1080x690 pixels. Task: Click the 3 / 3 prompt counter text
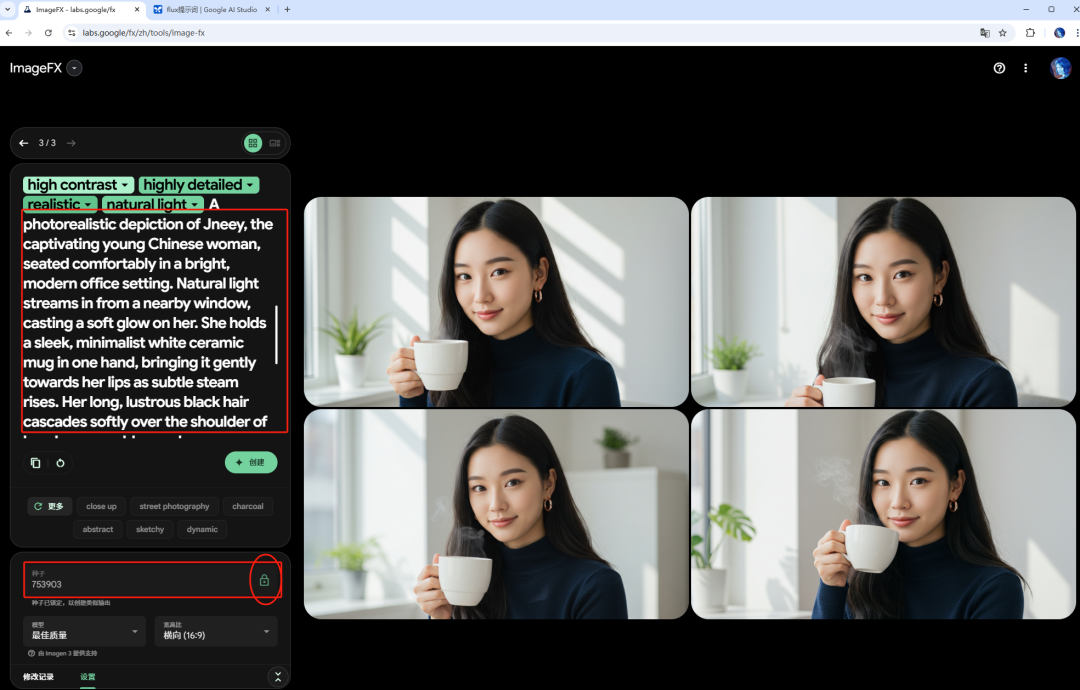click(47, 143)
